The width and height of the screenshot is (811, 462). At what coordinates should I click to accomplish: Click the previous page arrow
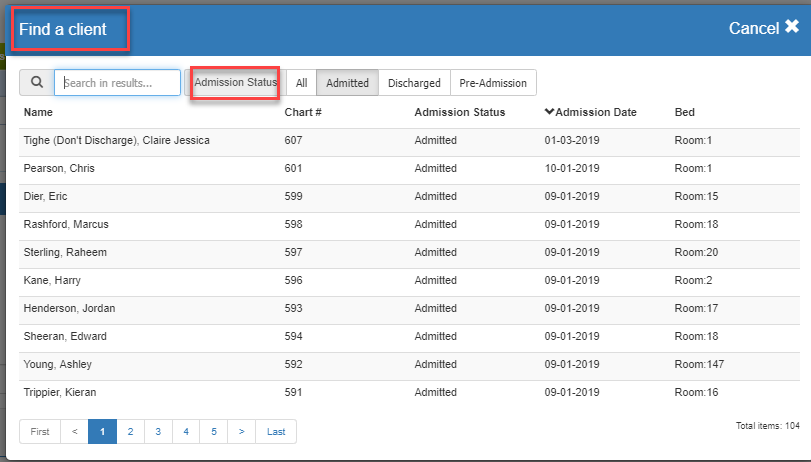(x=74, y=431)
